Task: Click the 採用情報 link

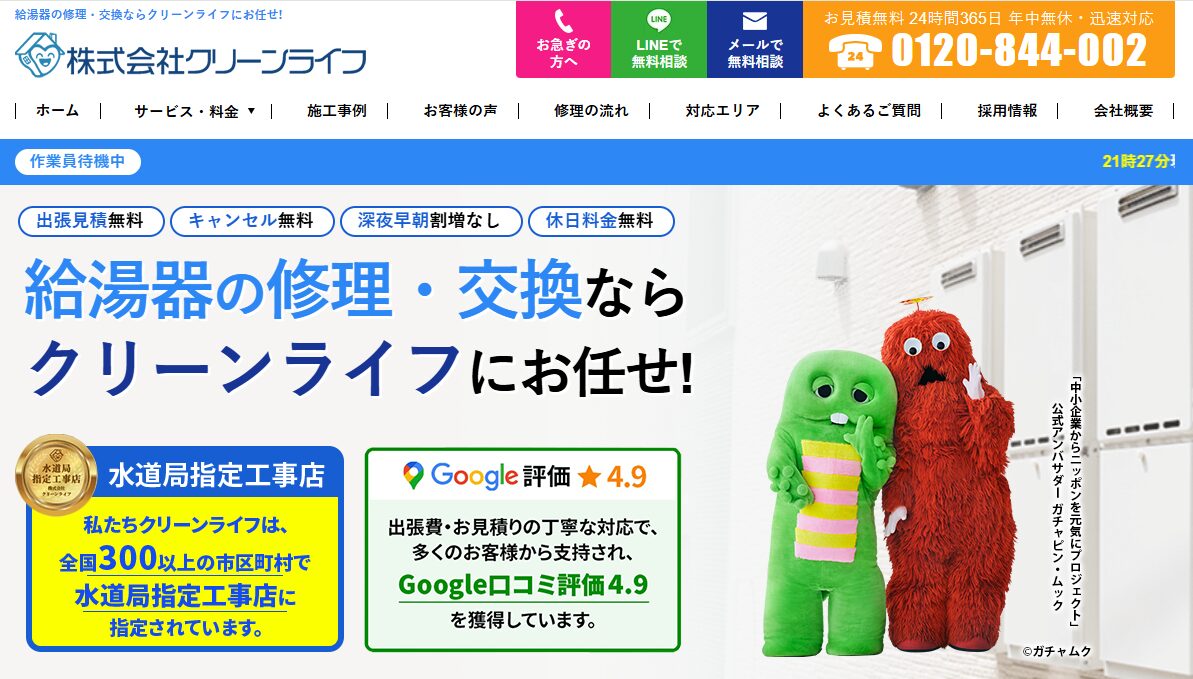Action: 1007,111
